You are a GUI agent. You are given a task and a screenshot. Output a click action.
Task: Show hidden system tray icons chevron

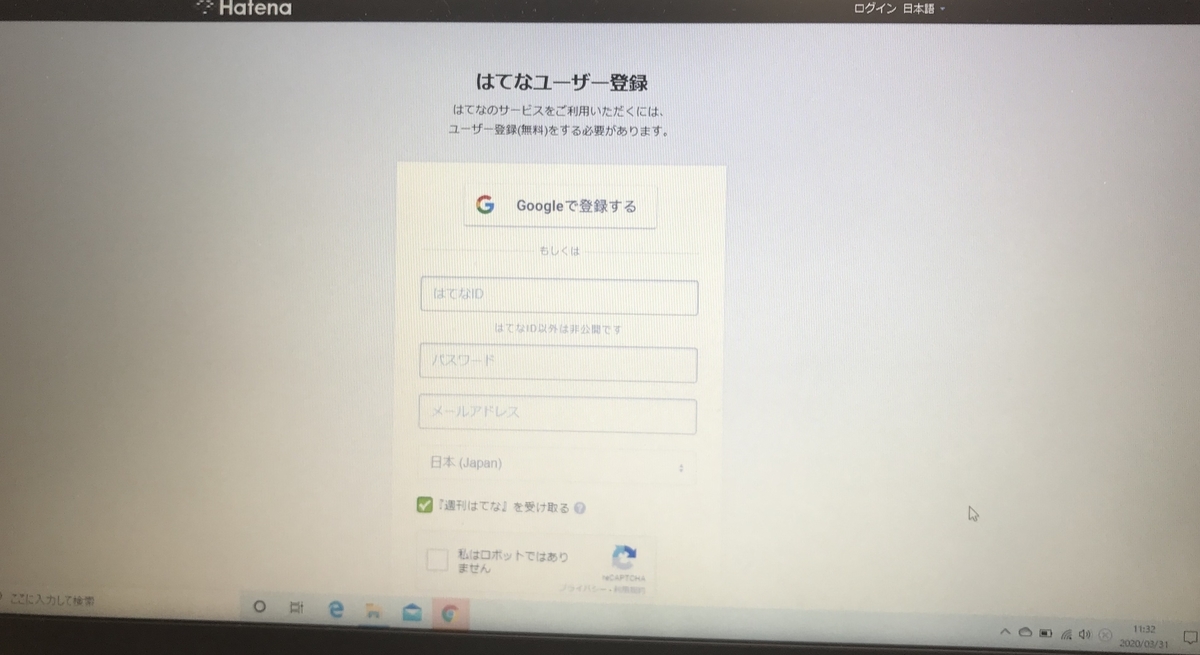coord(1006,632)
